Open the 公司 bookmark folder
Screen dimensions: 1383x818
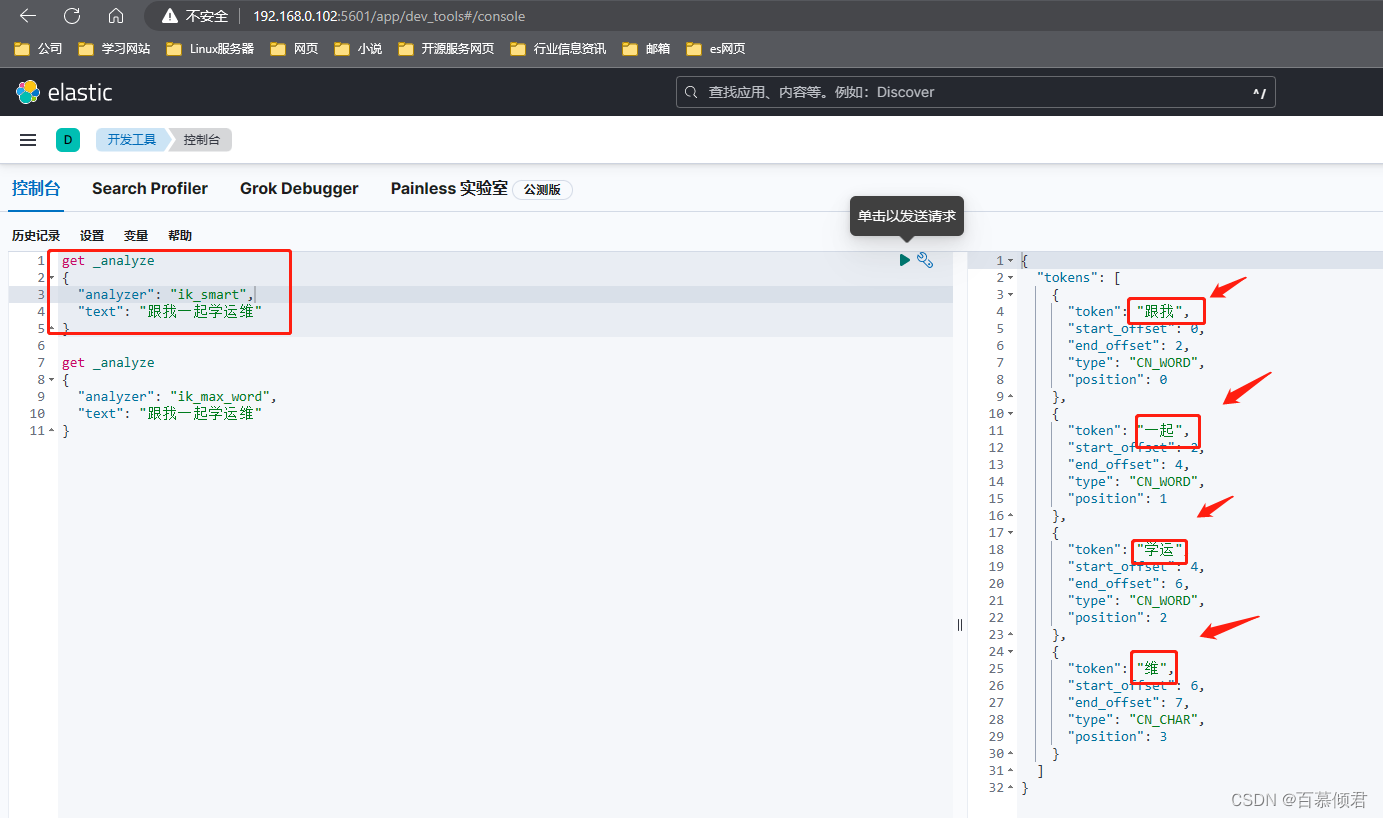coord(38,48)
